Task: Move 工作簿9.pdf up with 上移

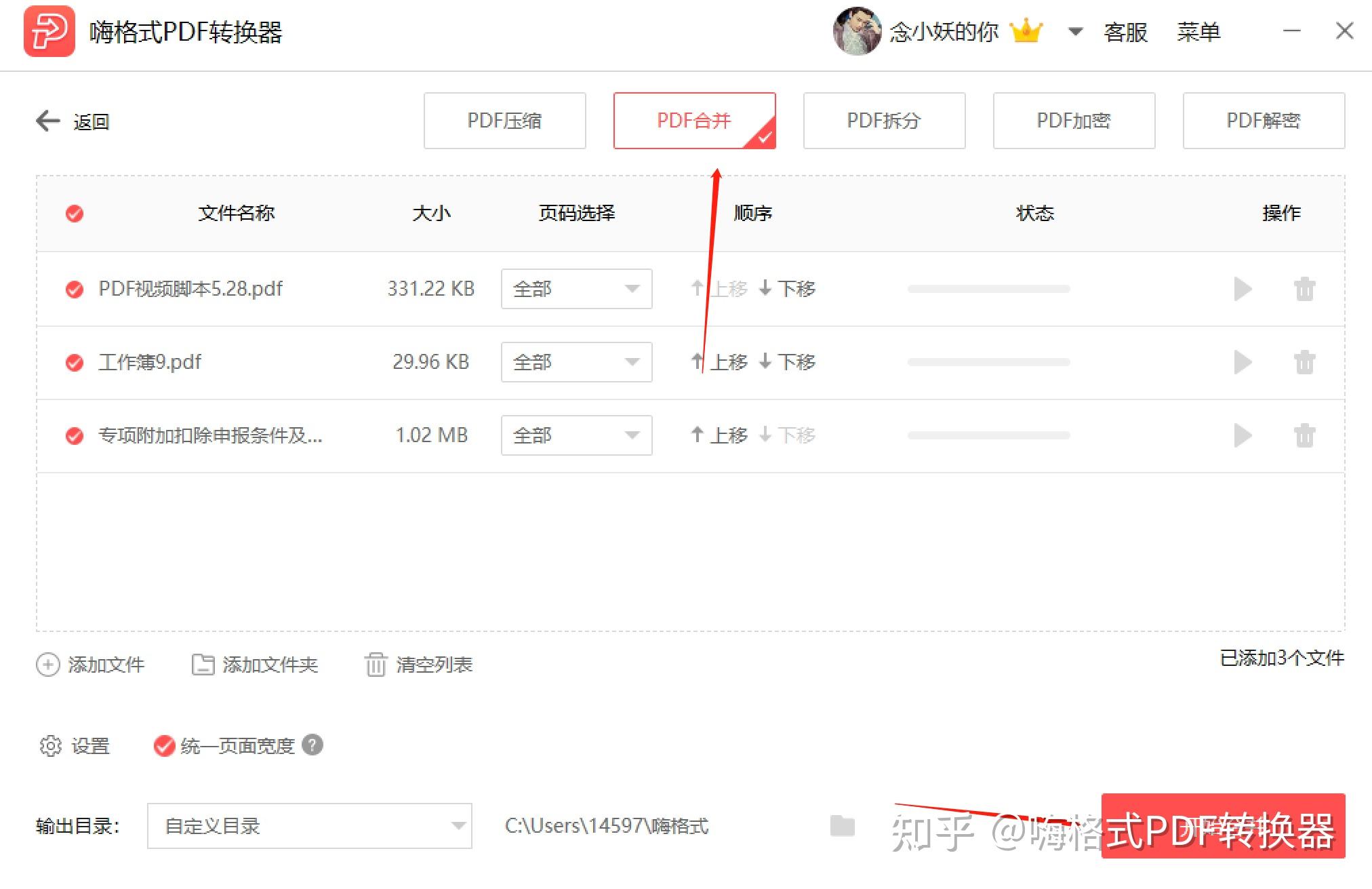Action: [719, 362]
